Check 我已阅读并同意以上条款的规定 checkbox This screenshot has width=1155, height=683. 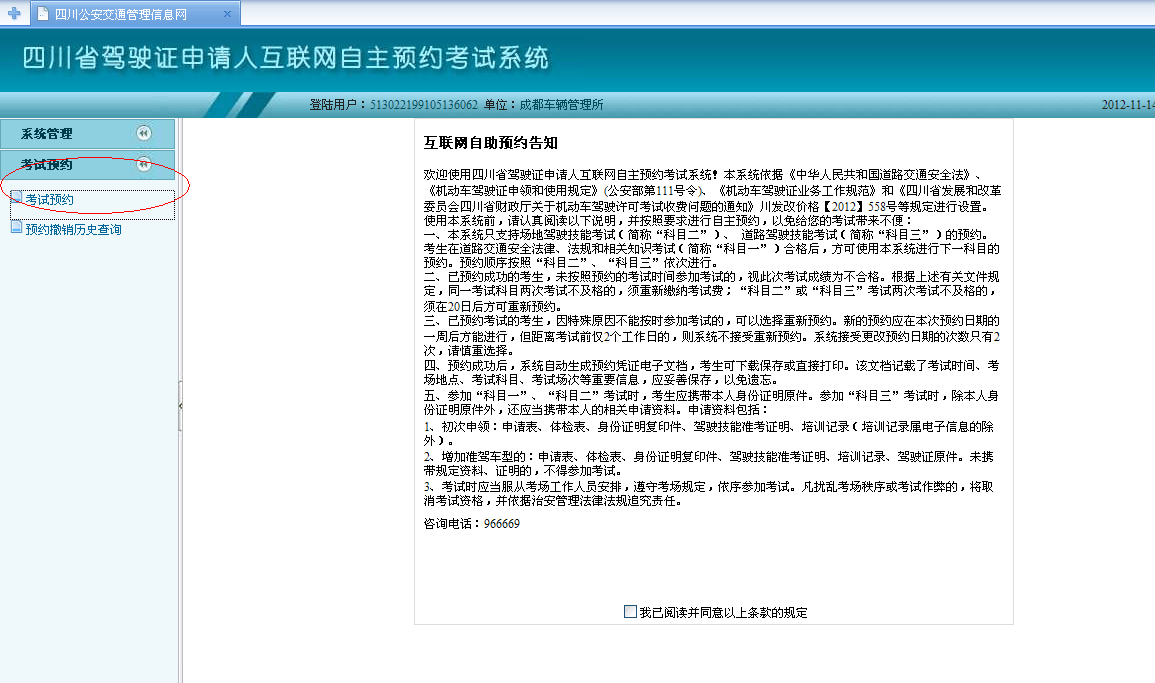pyautogui.click(x=630, y=612)
